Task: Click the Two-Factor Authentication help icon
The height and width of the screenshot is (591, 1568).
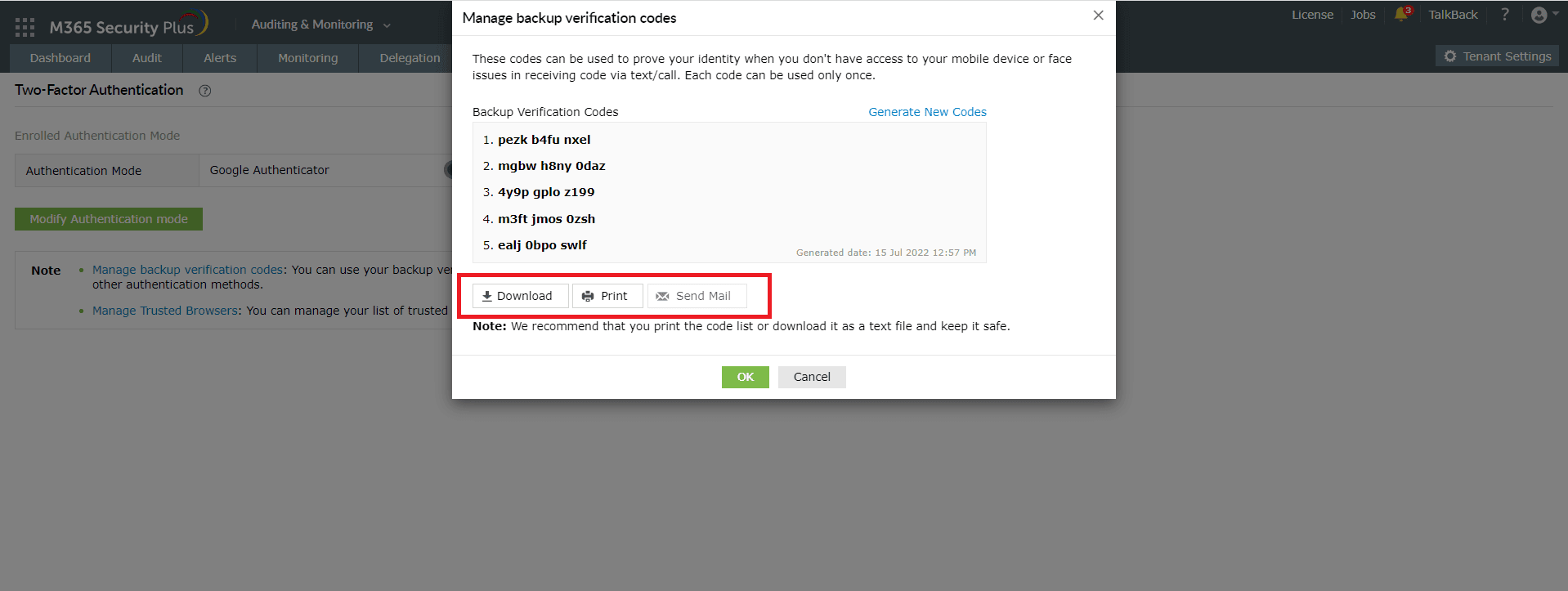Action: [205, 91]
